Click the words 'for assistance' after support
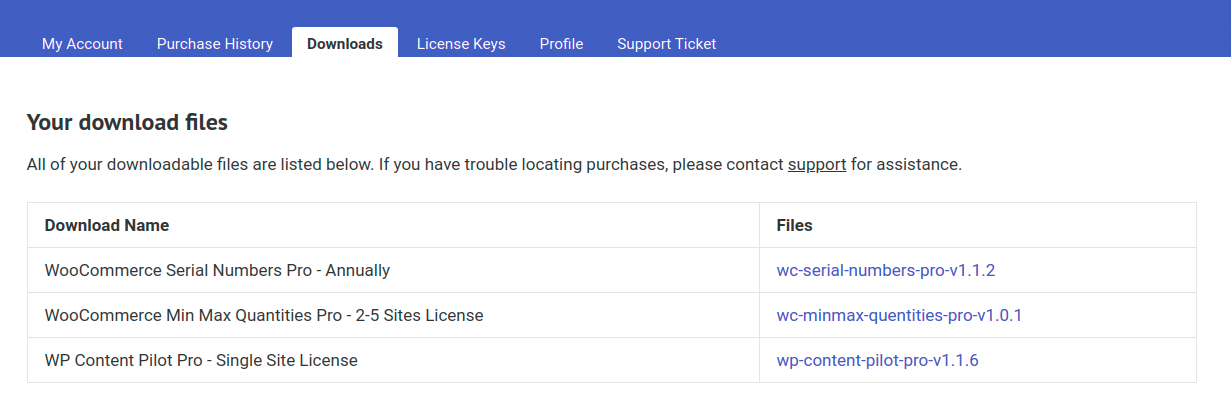The image size is (1231, 400). click(x=906, y=164)
